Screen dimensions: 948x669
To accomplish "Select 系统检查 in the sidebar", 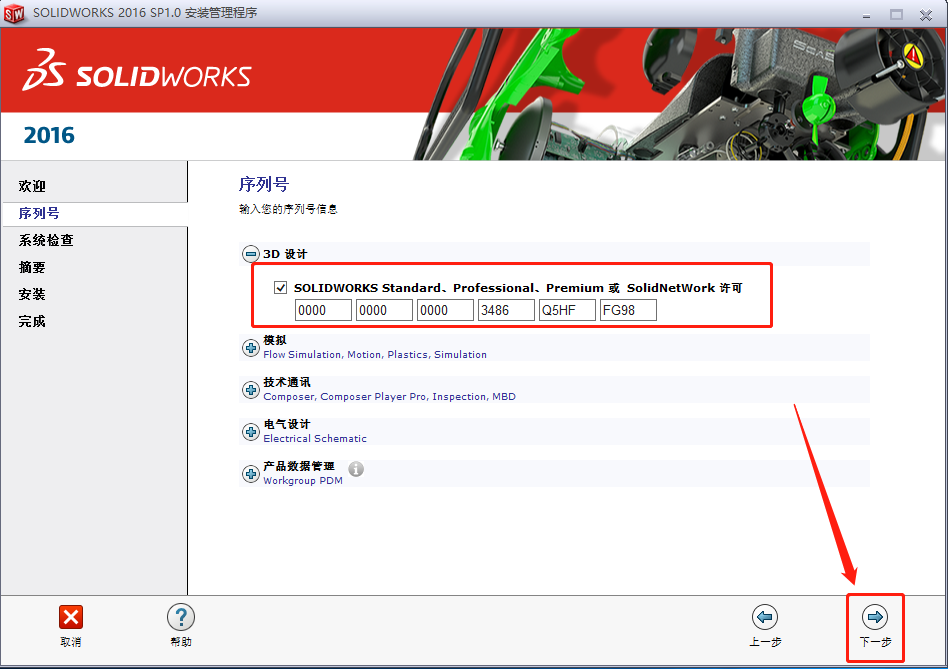I will pyautogui.click(x=46, y=241).
